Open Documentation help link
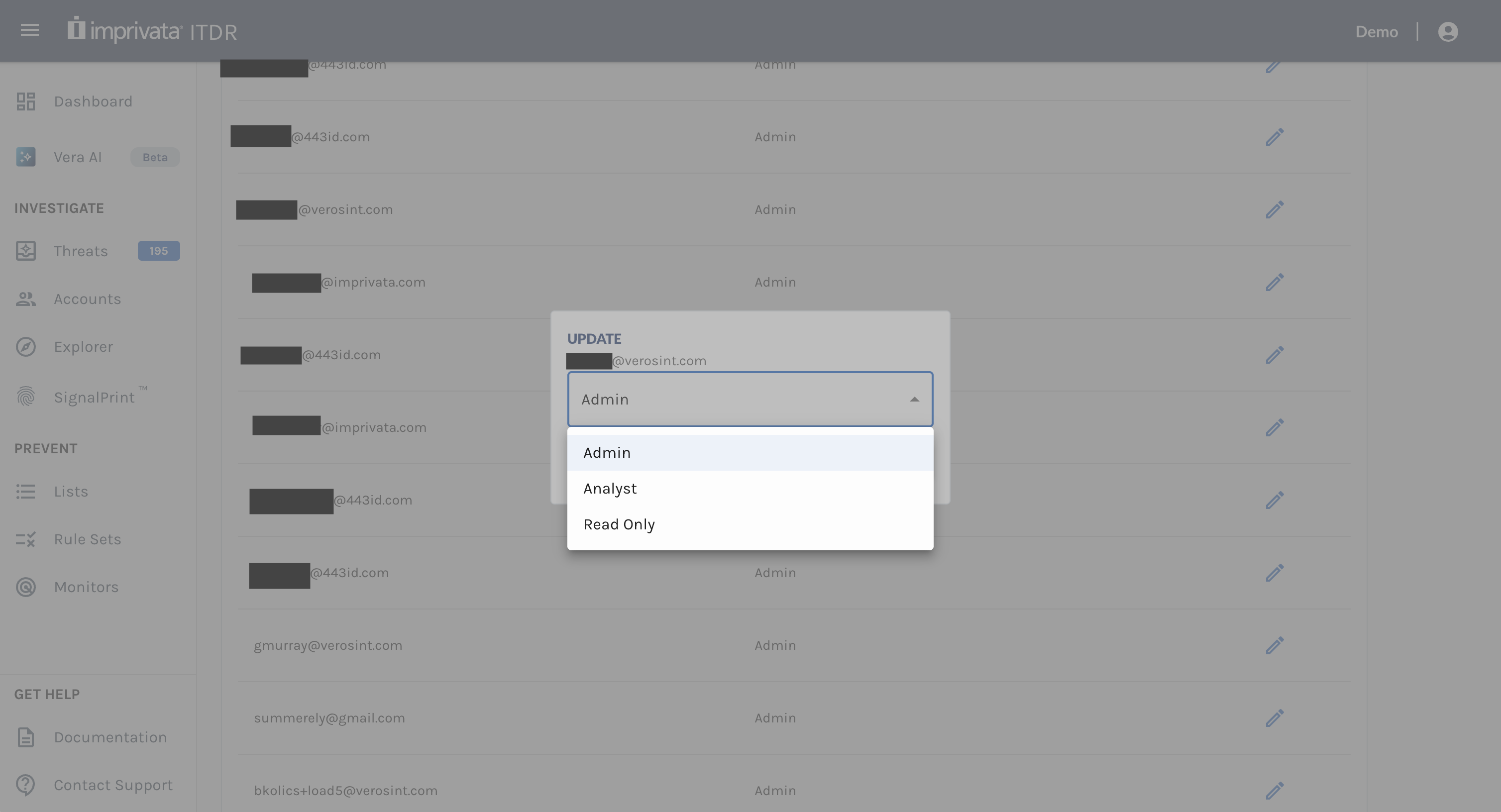The width and height of the screenshot is (1501, 812). pos(110,737)
